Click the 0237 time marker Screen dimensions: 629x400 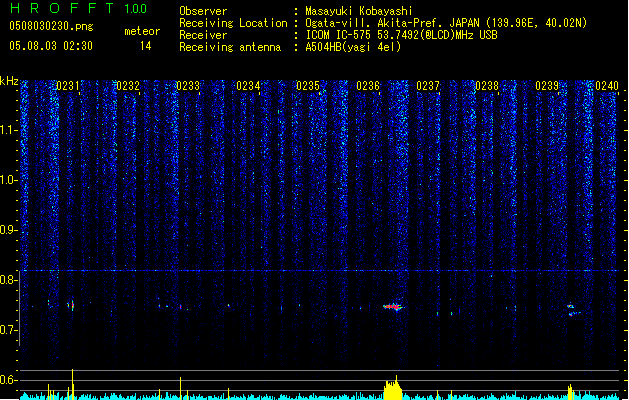tap(428, 86)
